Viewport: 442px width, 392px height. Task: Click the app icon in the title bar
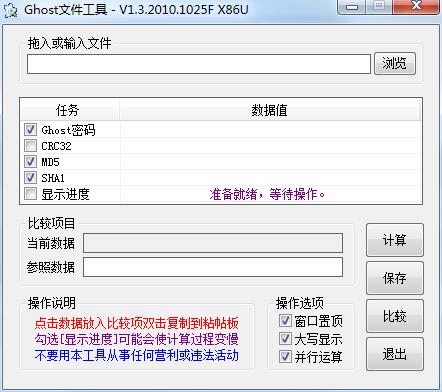[x=11, y=10]
